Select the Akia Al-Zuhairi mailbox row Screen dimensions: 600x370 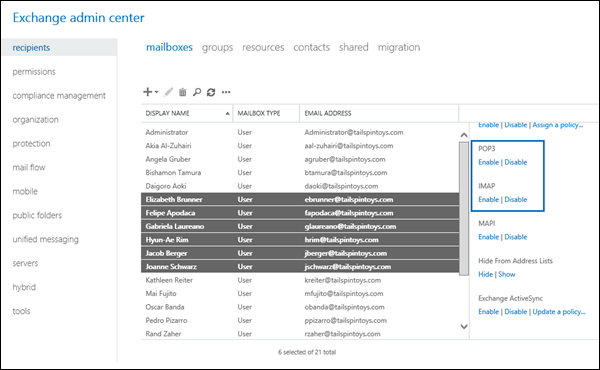coord(300,146)
